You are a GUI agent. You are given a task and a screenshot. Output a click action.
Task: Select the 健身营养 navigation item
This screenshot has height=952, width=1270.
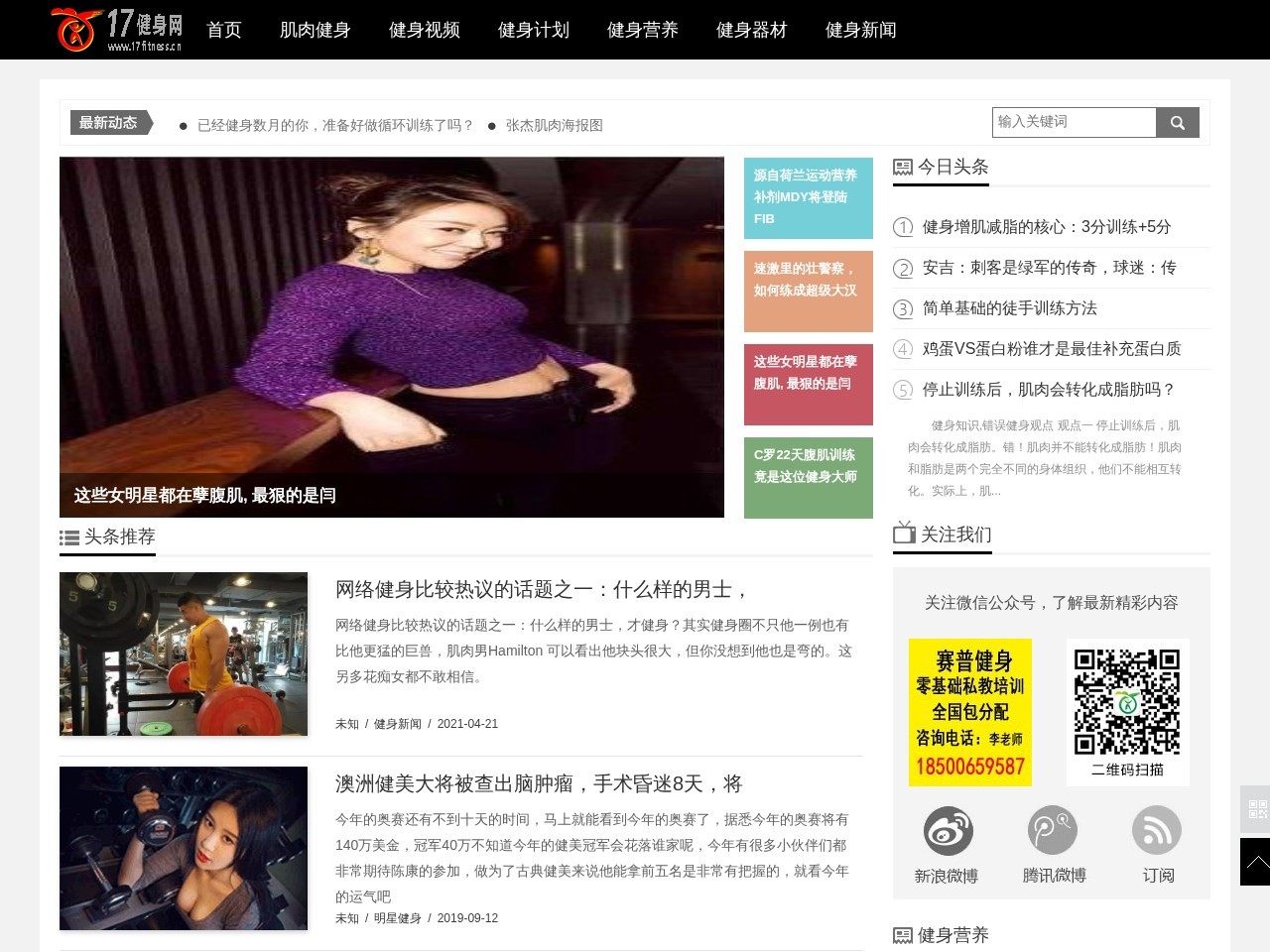pyautogui.click(x=642, y=30)
